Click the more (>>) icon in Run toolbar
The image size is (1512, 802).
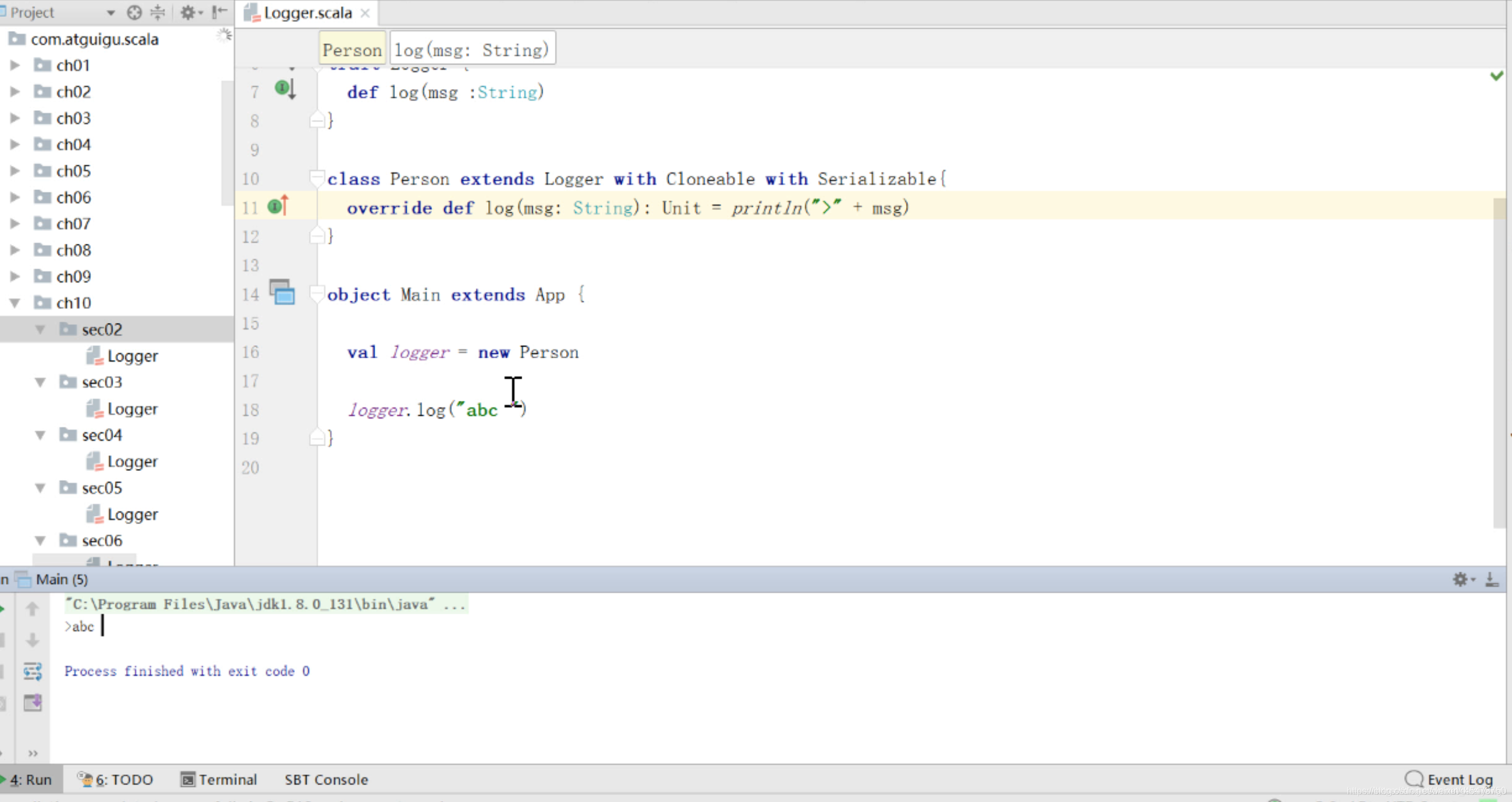[x=33, y=753]
